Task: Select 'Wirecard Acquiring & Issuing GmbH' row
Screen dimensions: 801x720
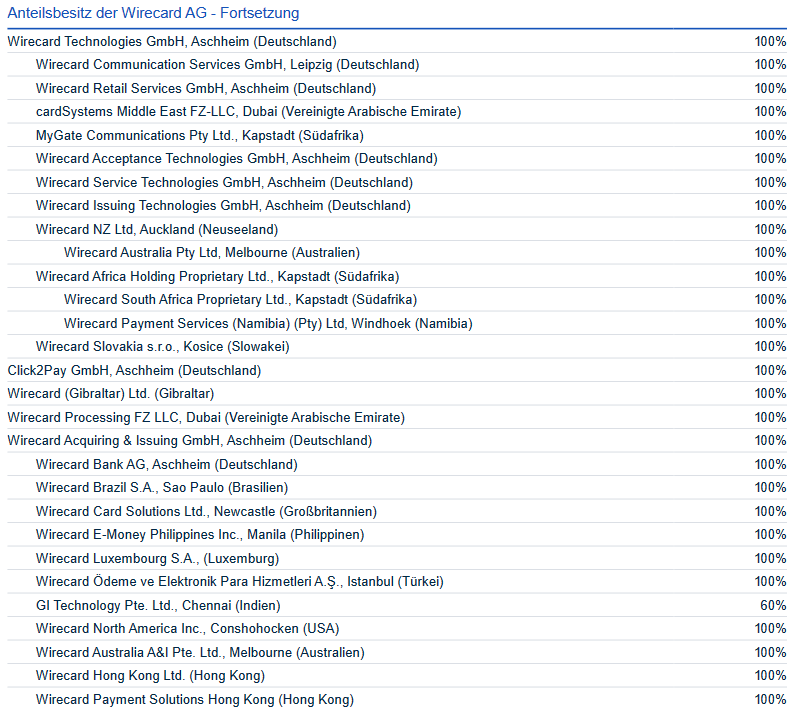Action: (397, 441)
